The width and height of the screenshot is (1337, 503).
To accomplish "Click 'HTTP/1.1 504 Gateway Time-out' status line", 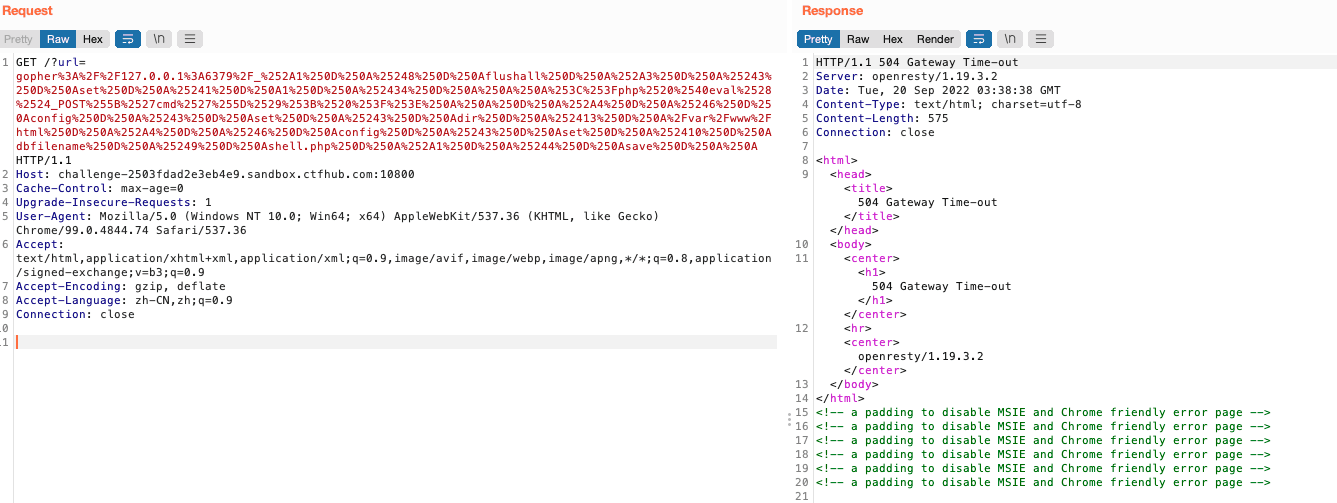I will pos(917,62).
